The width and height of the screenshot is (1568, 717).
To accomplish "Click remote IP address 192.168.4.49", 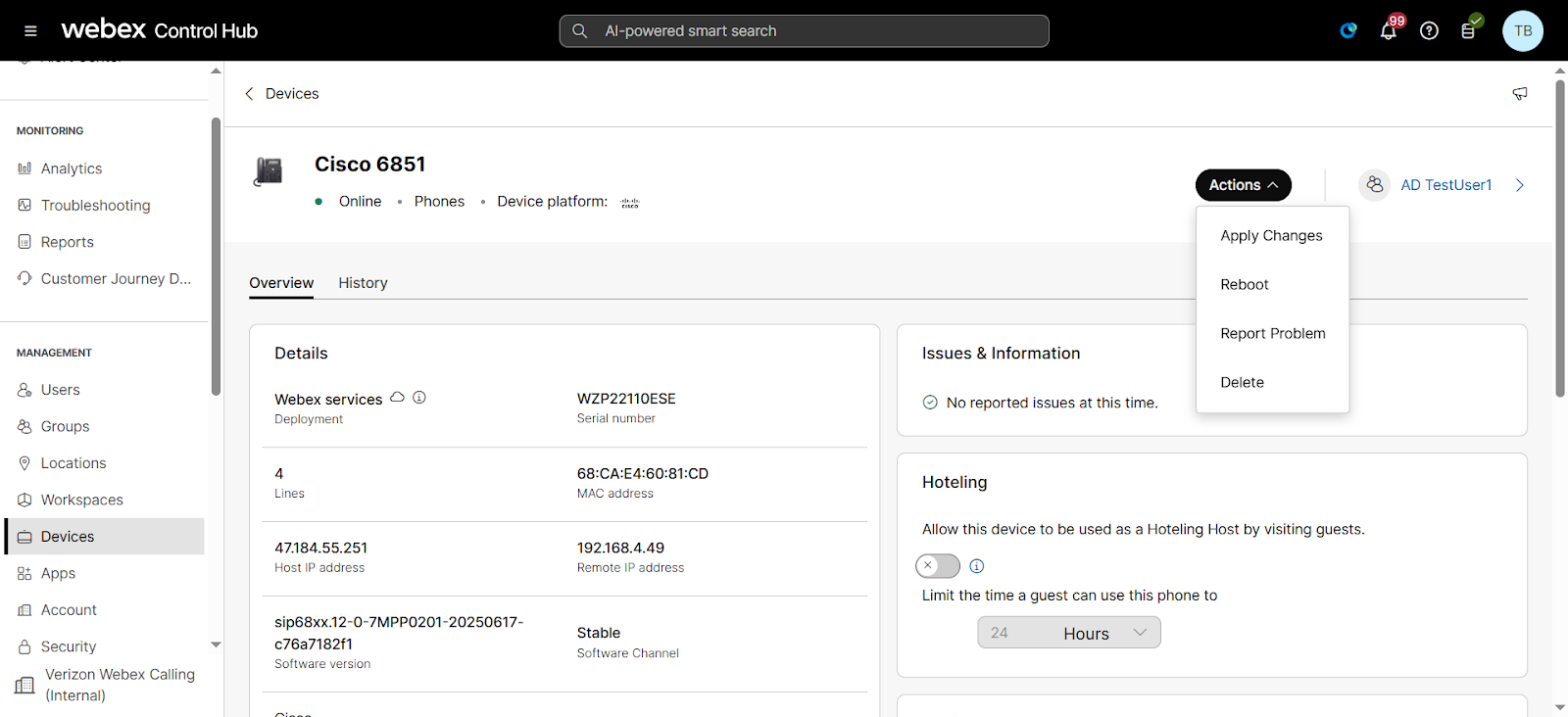I will 620,548.
